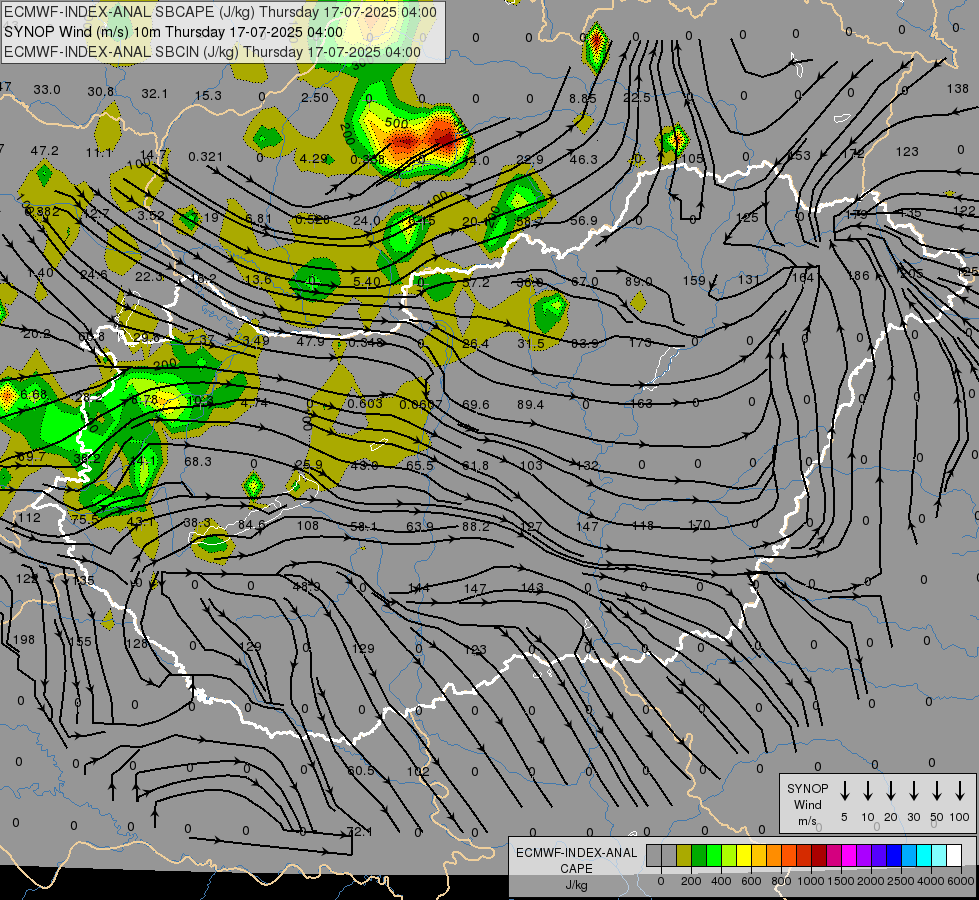The height and width of the screenshot is (900, 979).
Task: Click the 112 map value at the left edge
Action: pyautogui.click(x=29, y=517)
